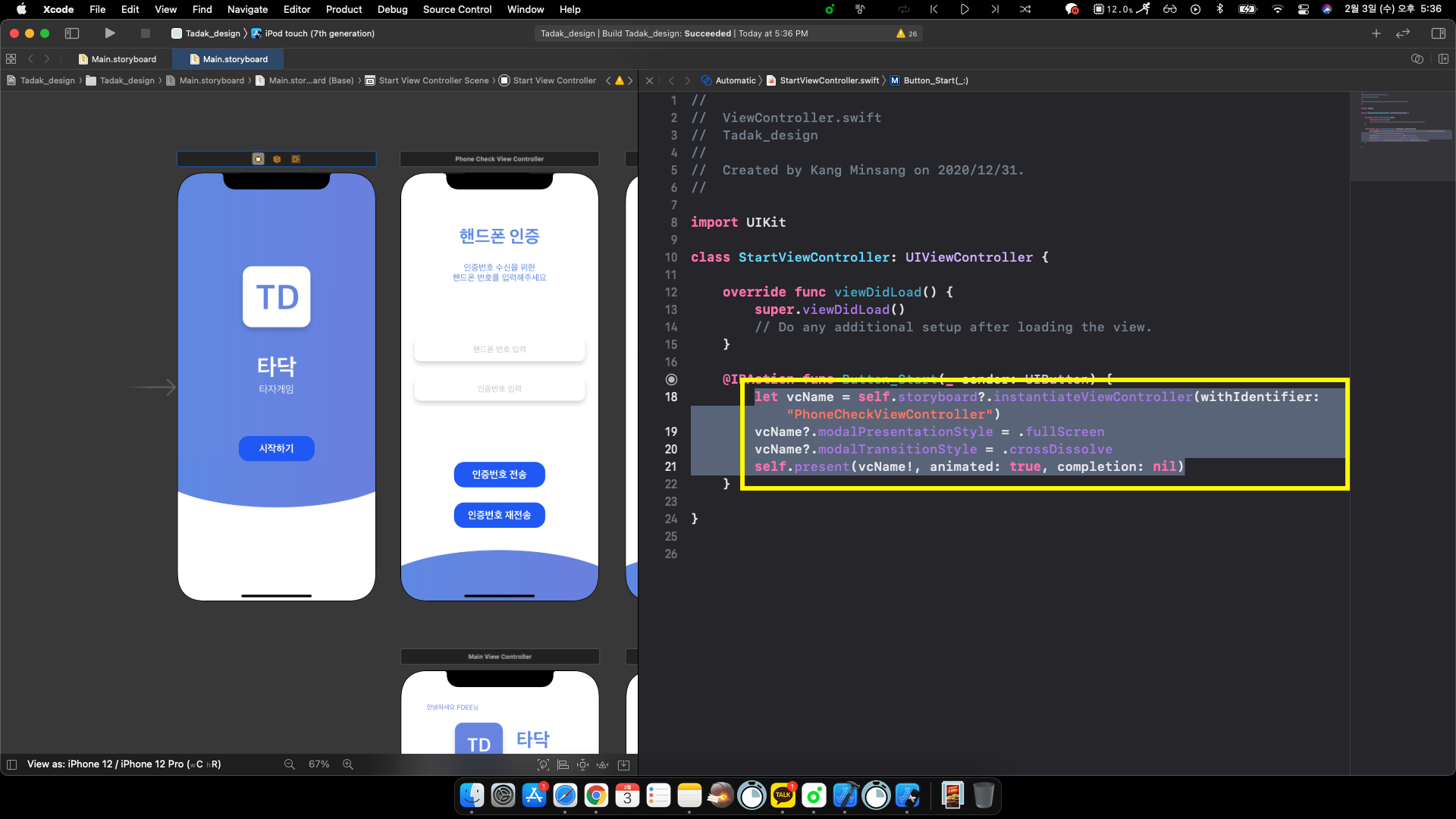Click the IBAction connection circle in gutter
The width and height of the screenshot is (1456, 819).
[671, 379]
